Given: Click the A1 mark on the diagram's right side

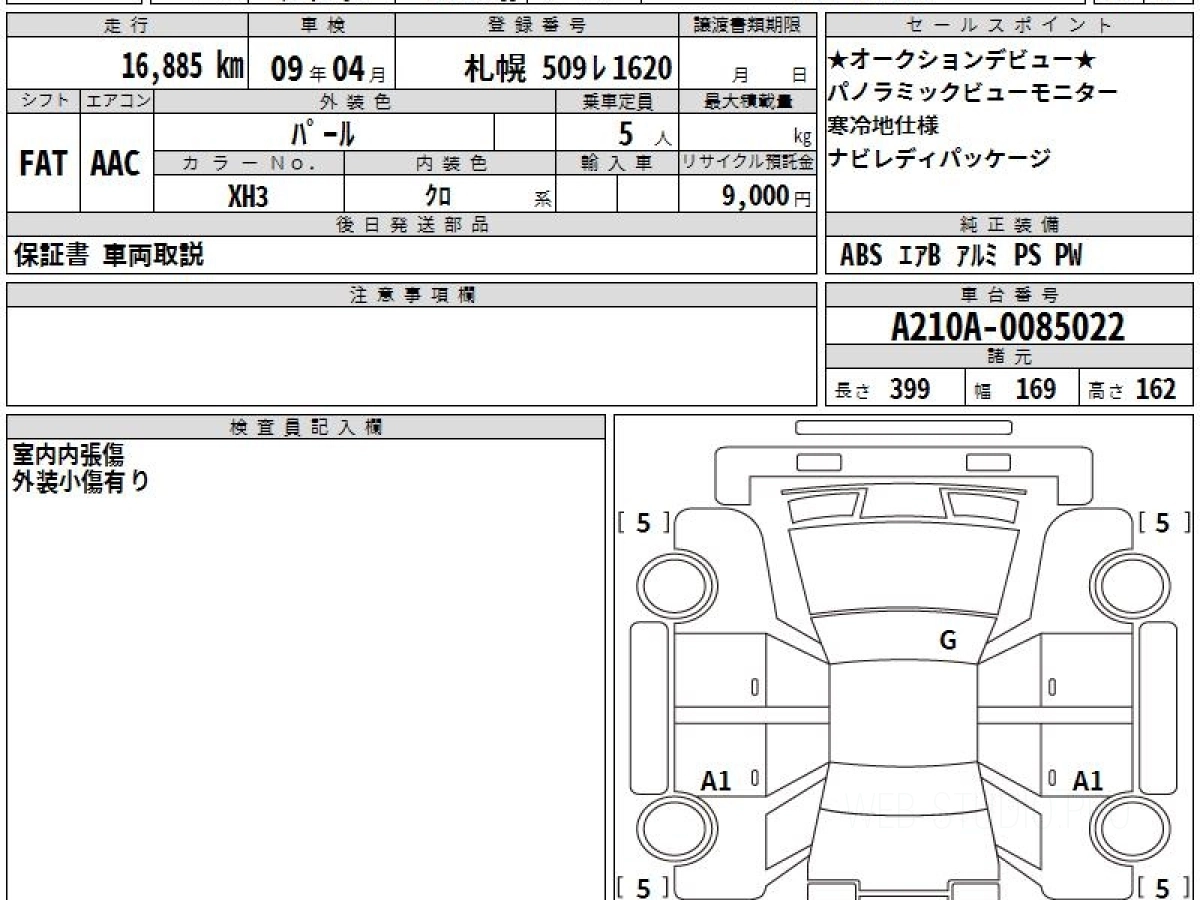Looking at the screenshot, I should tap(1088, 781).
